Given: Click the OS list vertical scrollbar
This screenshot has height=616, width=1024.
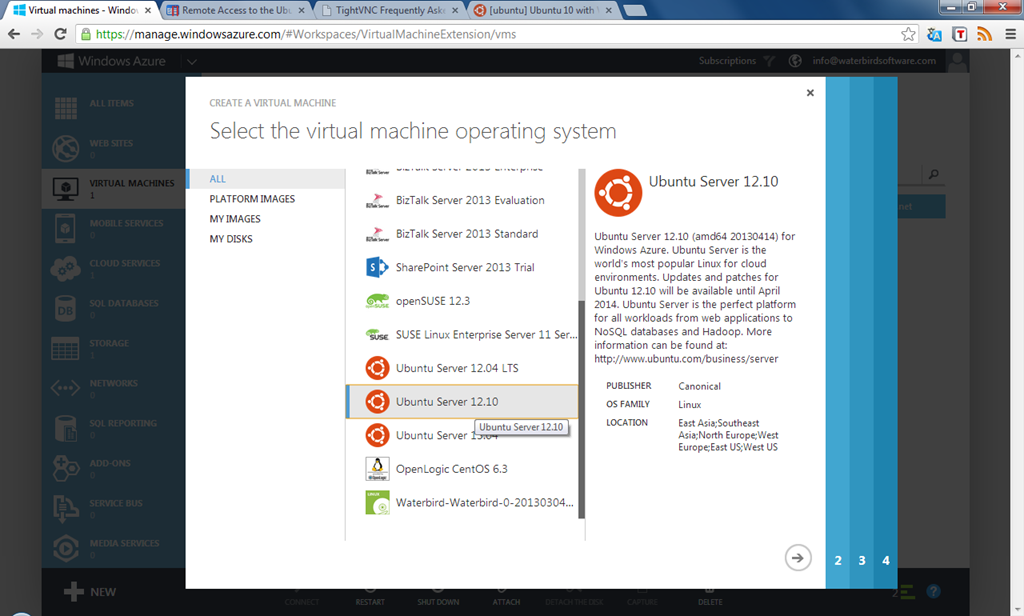Looking at the screenshot, I should [x=581, y=409].
